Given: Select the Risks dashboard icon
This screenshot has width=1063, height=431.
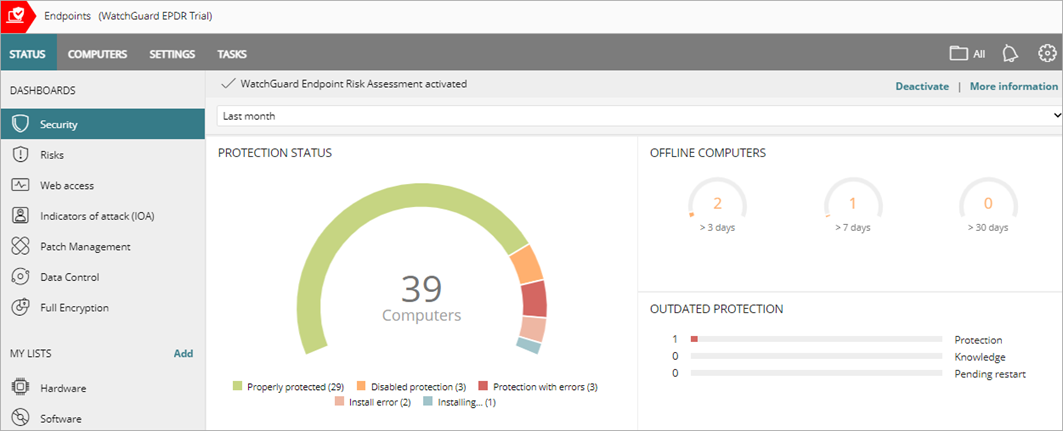Looking at the screenshot, I should (x=20, y=155).
